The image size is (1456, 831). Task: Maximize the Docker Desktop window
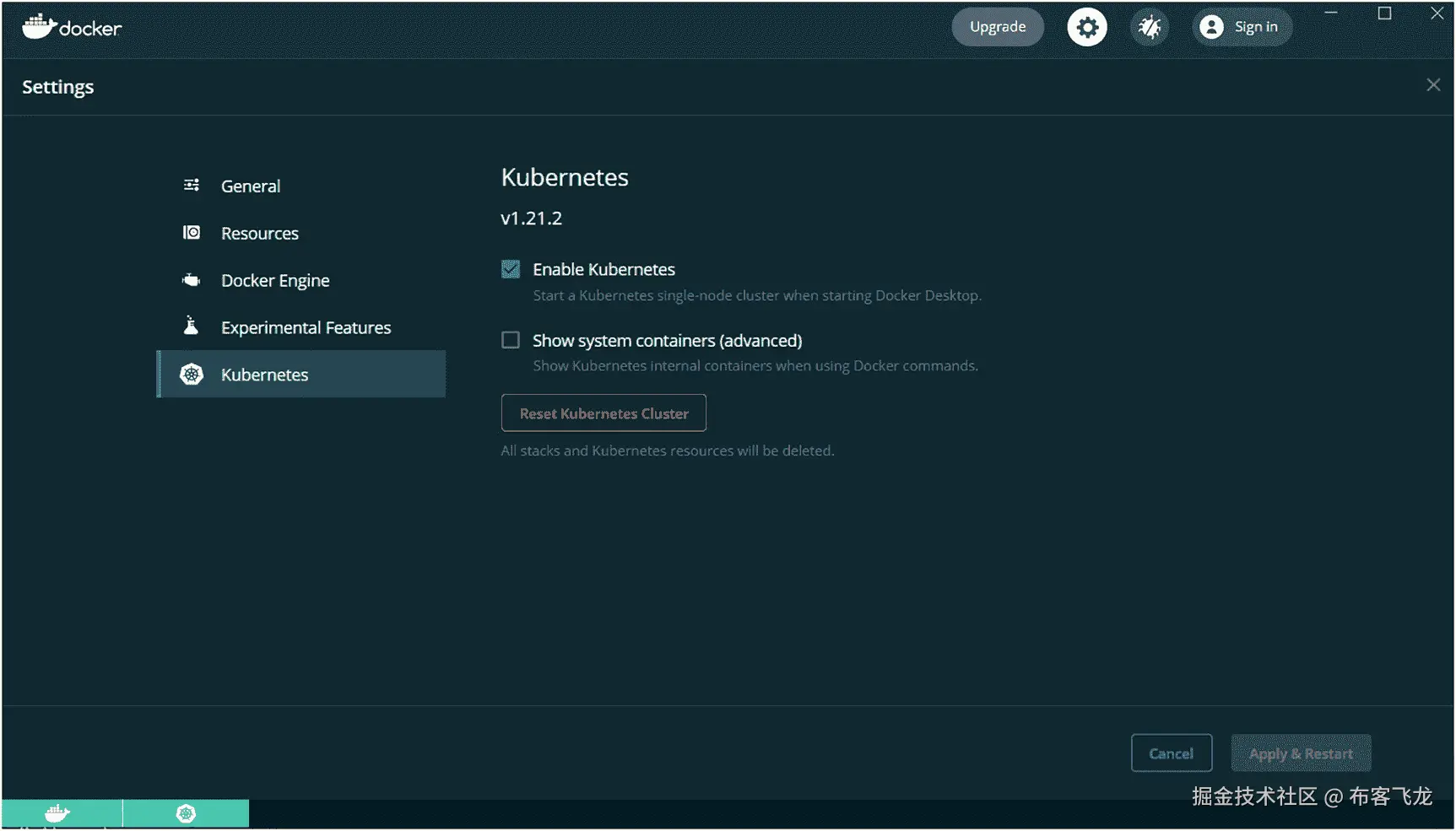pos(1384,13)
